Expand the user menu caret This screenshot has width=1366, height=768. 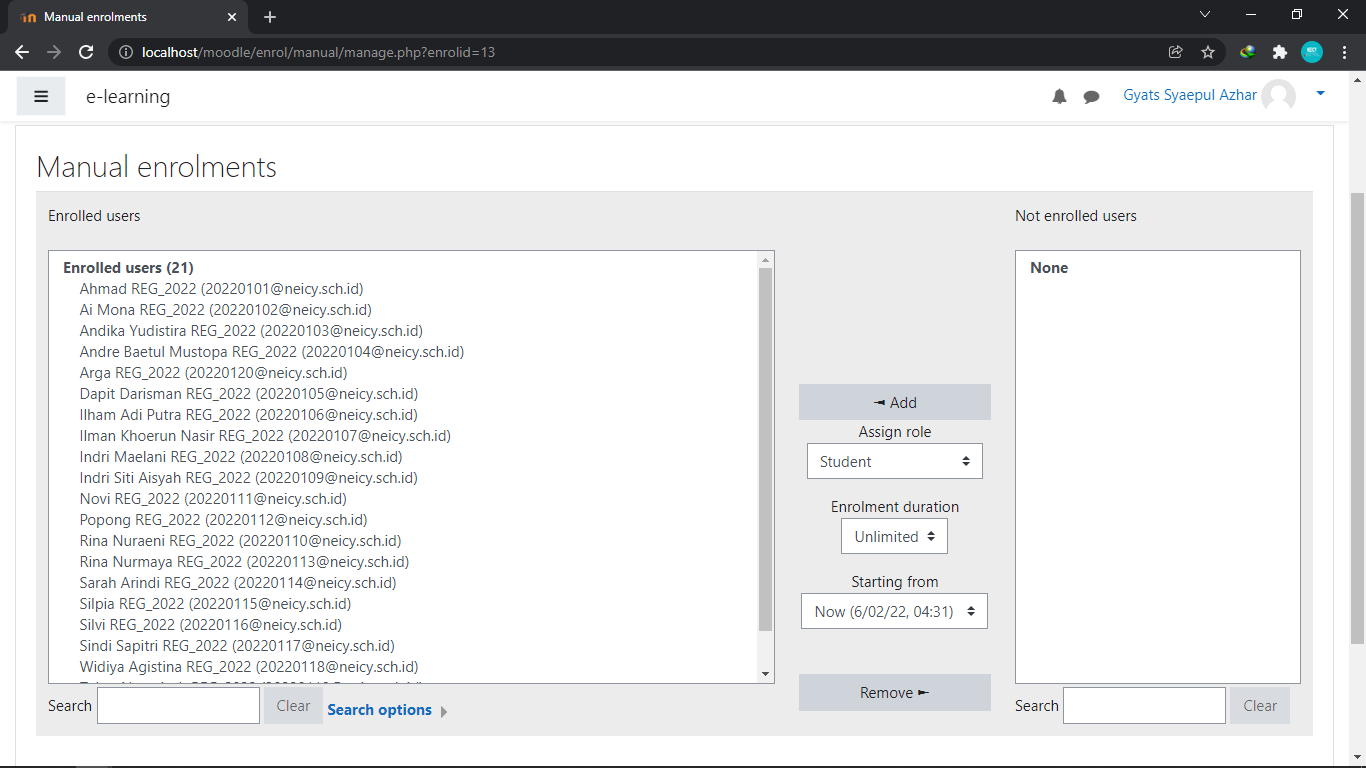point(1320,93)
